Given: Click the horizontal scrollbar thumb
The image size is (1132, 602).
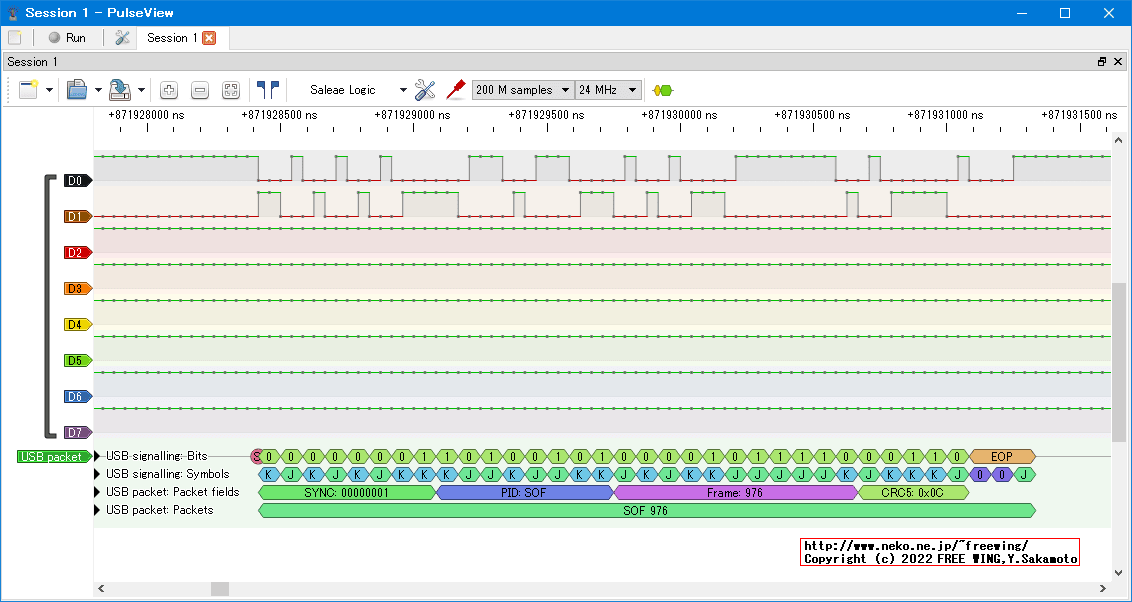Looking at the screenshot, I should (x=219, y=589).
